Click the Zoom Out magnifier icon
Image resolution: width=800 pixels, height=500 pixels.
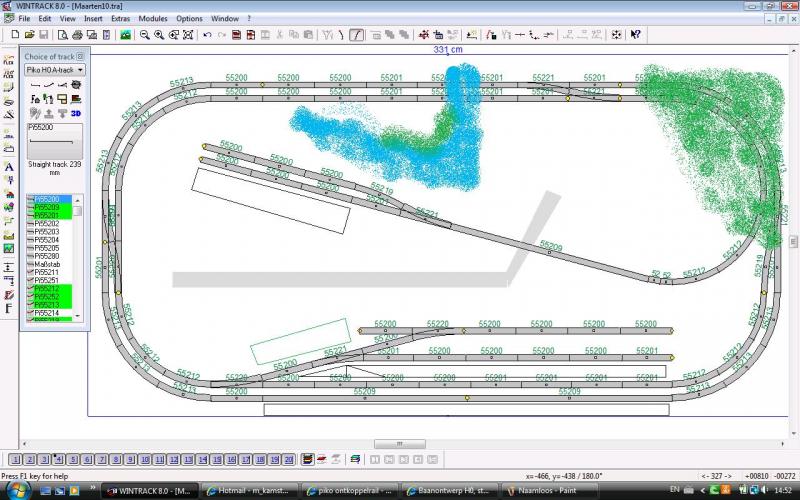pyautogui.click(x=145, y=35)
